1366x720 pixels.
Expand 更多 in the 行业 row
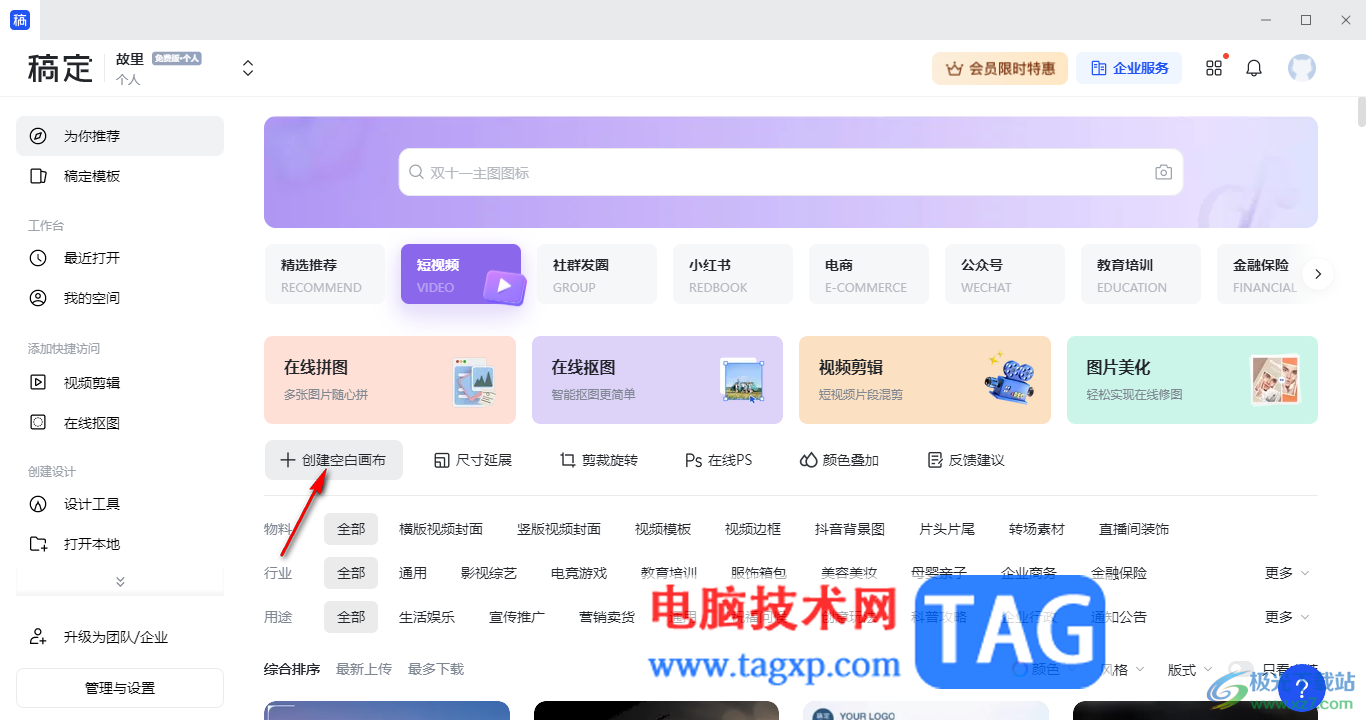1287,573
